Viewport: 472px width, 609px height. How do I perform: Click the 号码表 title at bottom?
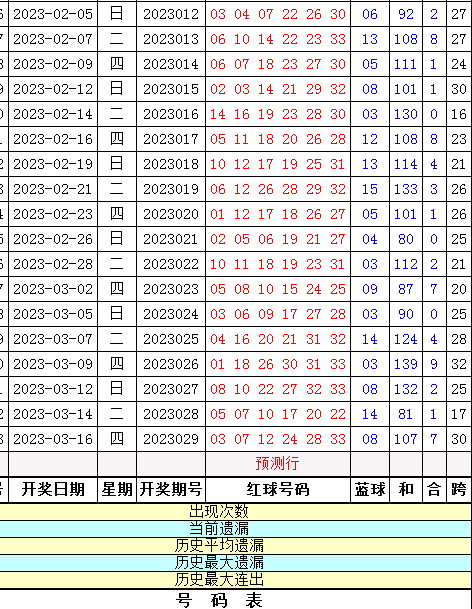point(219,600)
